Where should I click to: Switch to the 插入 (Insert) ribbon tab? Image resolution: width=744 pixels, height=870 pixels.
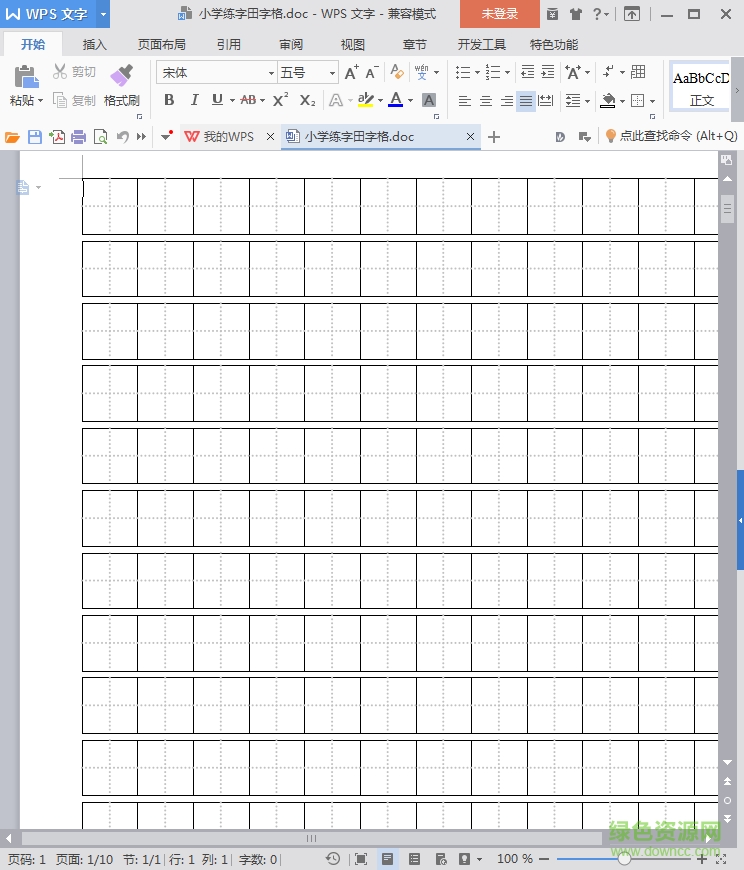tap(95, 45)
